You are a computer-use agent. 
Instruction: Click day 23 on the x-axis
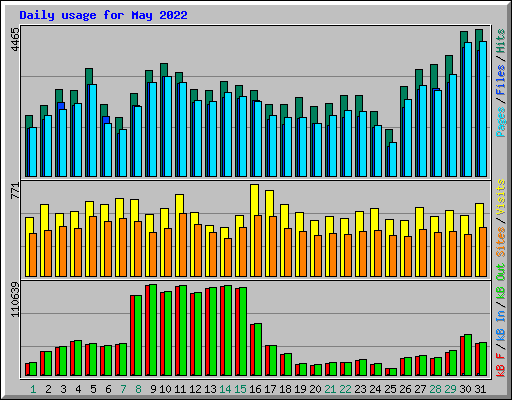click(360, 389)
